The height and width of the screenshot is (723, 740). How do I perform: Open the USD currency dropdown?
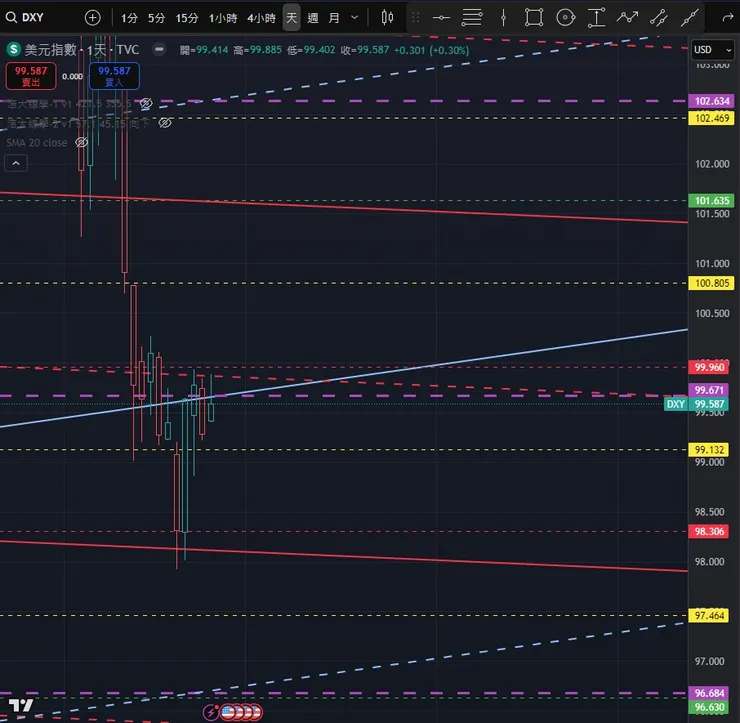[713, 50]
